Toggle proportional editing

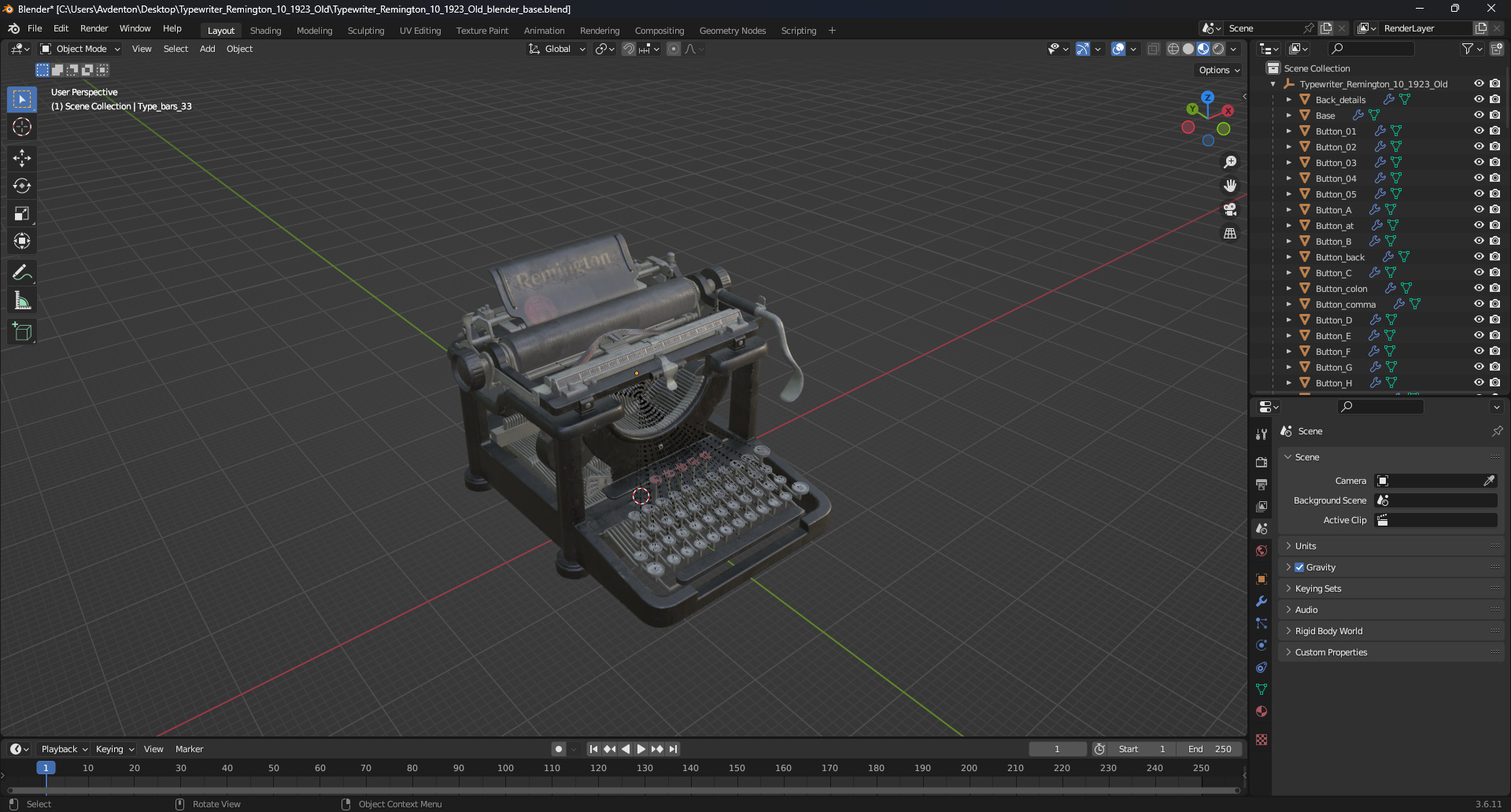(674, 49)
